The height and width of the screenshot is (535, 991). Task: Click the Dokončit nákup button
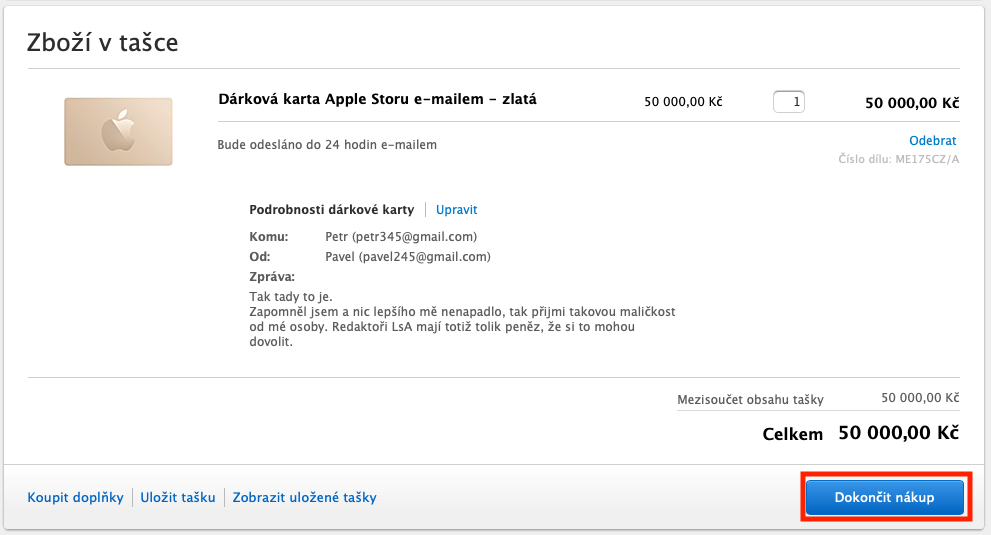coord(885,497)
